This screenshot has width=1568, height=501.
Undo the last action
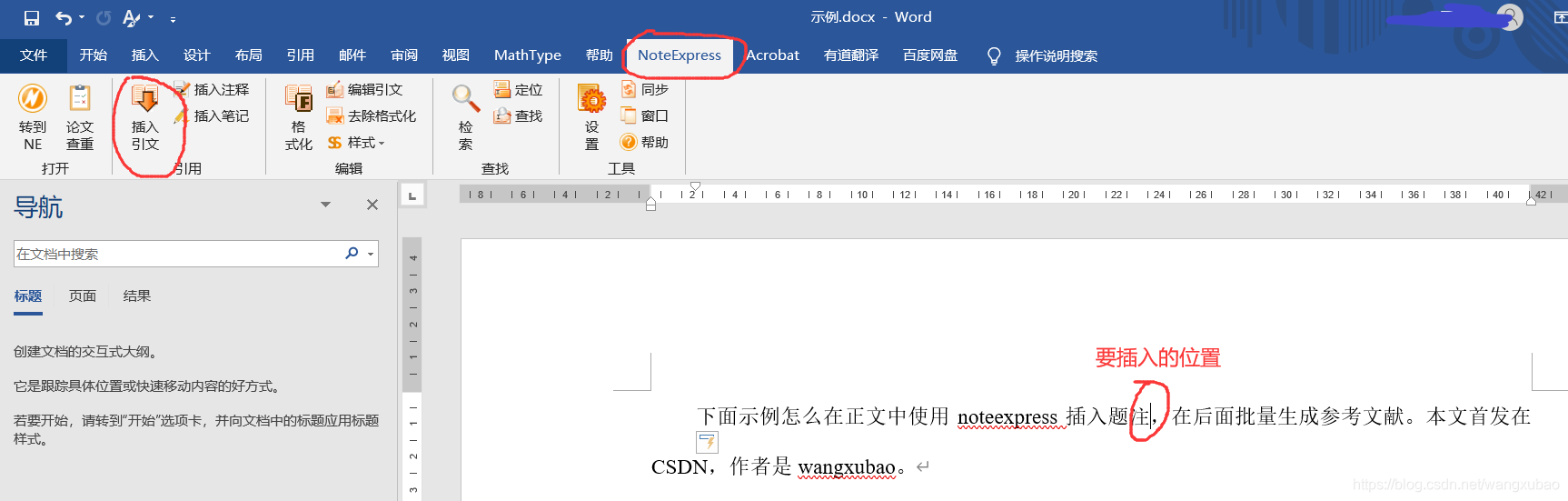coord(63,17)
